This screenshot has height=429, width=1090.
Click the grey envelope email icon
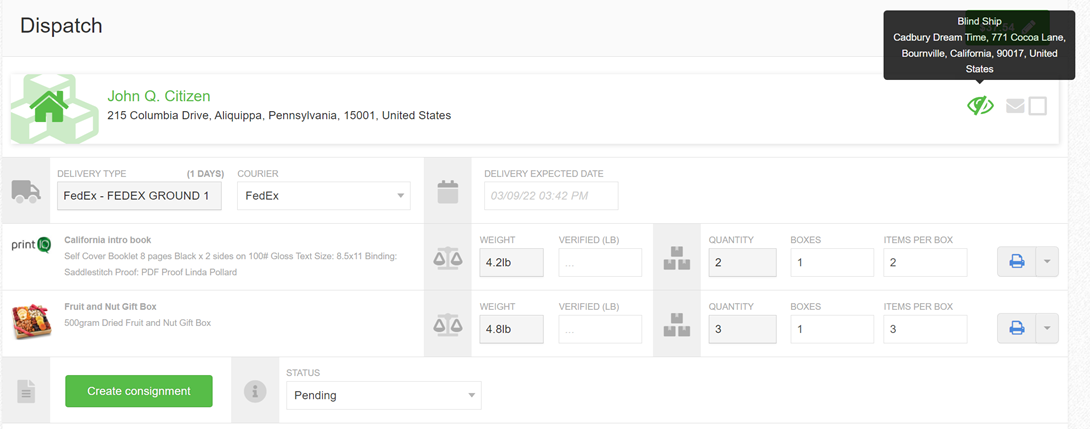click(x=1015, y=106)
